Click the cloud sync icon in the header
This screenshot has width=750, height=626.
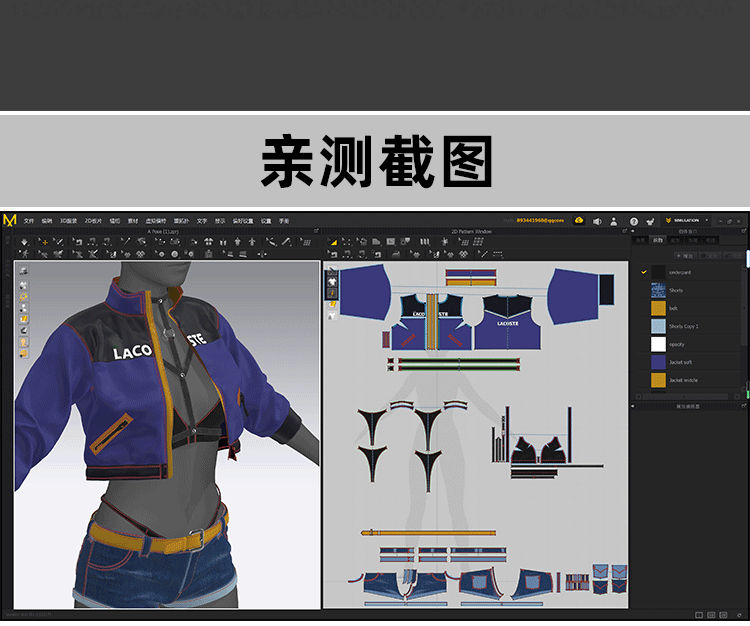click(x=579, y=220)
